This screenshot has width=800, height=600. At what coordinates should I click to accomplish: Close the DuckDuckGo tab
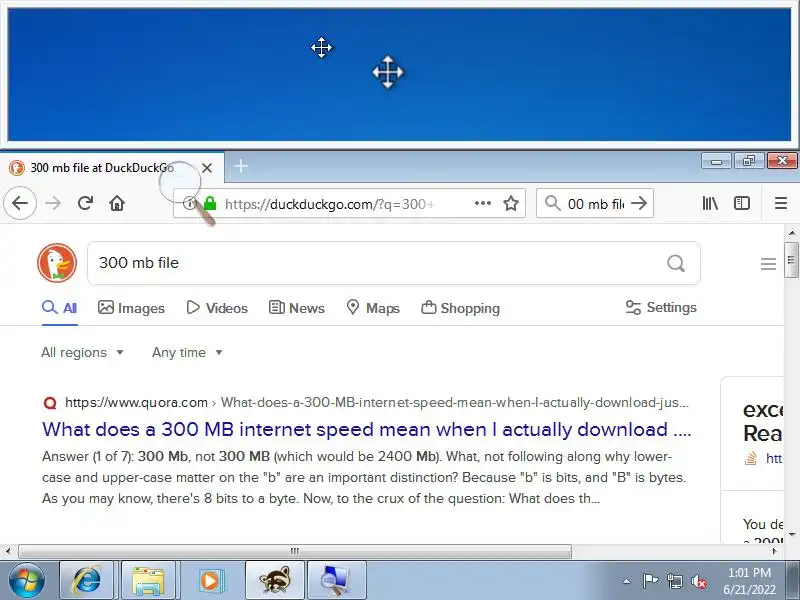coord(207,168)
